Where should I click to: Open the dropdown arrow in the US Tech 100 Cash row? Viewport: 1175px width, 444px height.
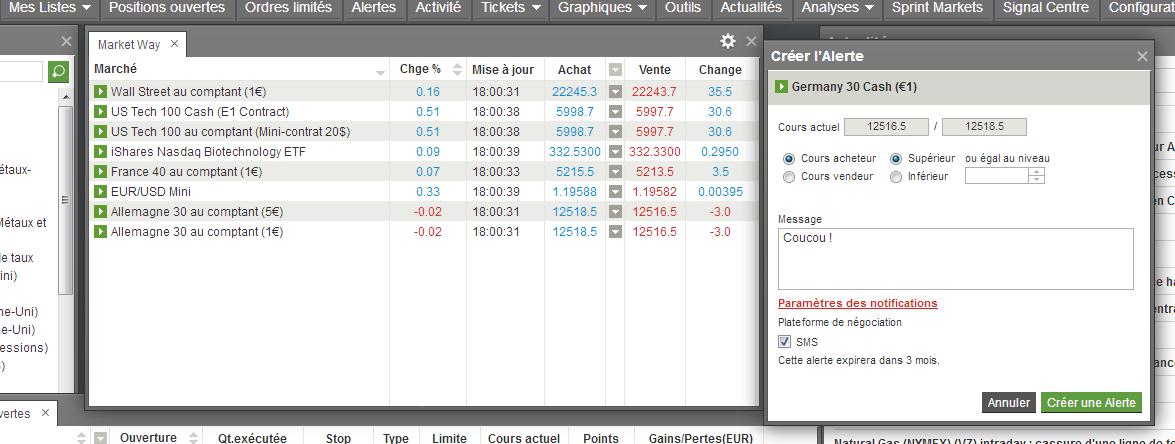tap(615, 112)
